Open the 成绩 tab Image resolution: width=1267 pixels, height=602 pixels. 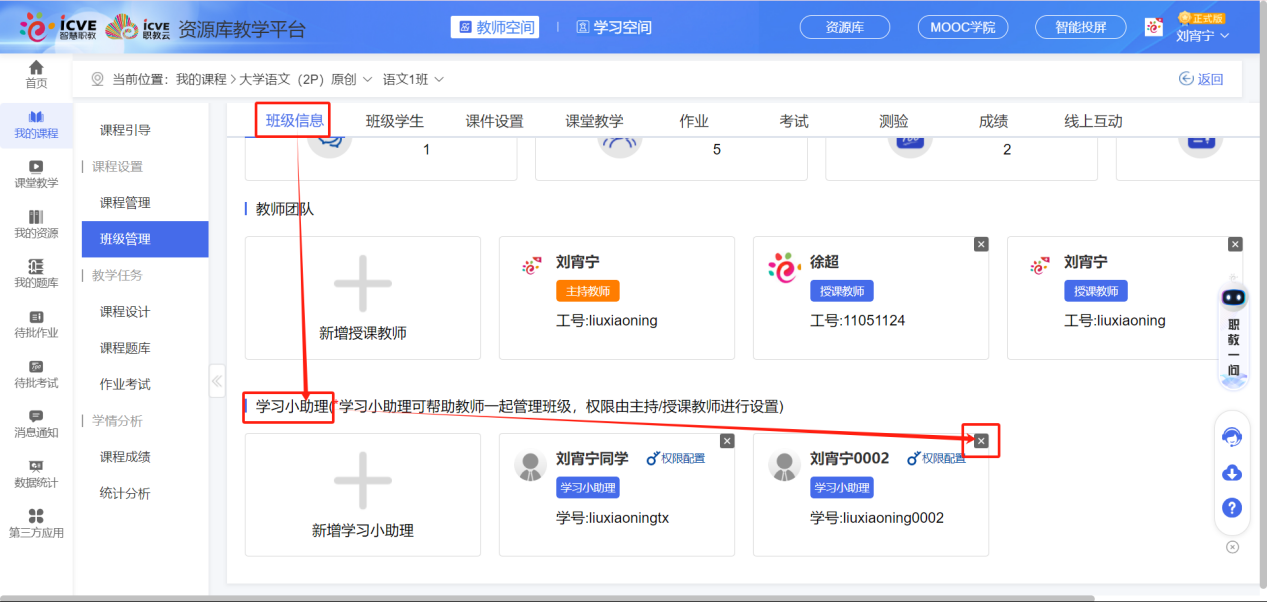pyautogui.click(x=992, y=119)
